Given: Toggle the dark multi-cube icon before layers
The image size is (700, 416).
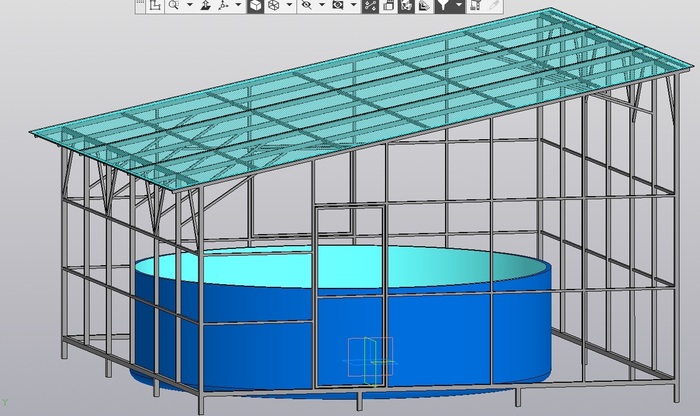Looking at the screenshot, I should (x=406, y=5).
